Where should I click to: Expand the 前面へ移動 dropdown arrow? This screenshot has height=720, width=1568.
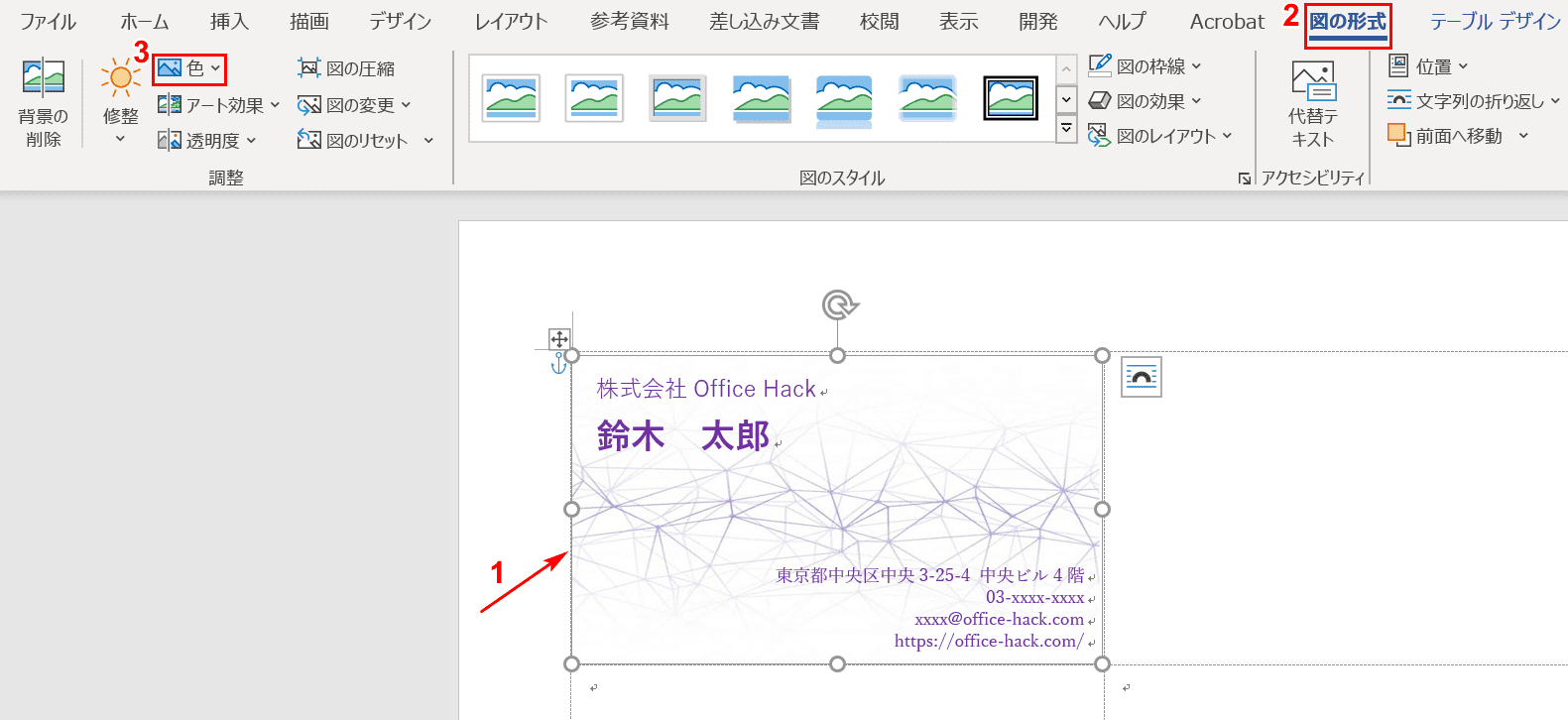point(1523,136)
